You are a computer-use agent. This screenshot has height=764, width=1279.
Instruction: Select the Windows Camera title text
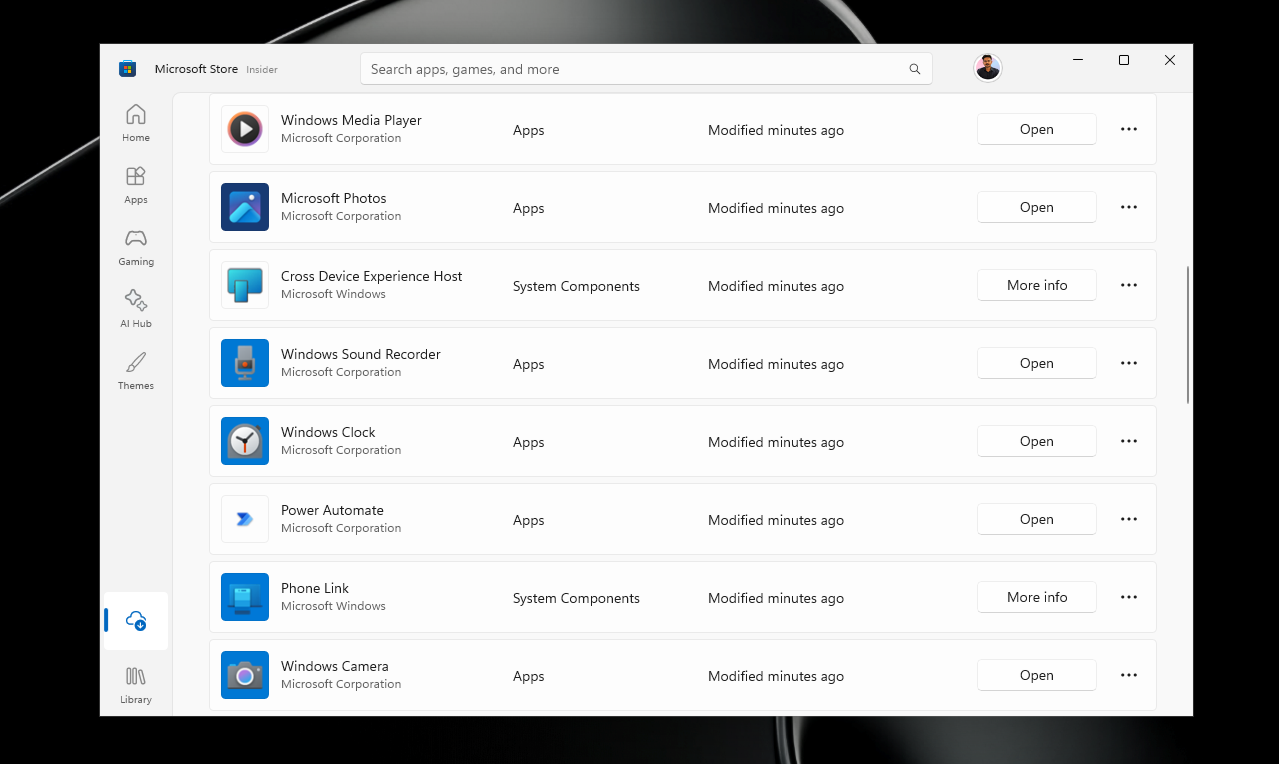click(x=334, y=666)
